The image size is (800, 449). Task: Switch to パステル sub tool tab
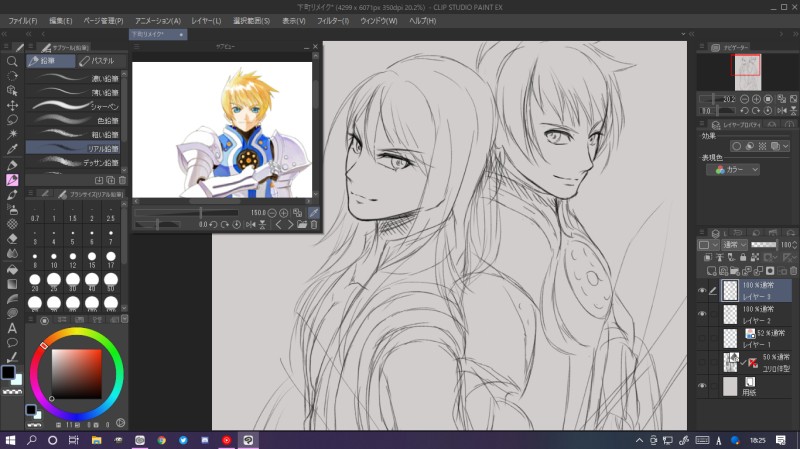click(101, 61)
